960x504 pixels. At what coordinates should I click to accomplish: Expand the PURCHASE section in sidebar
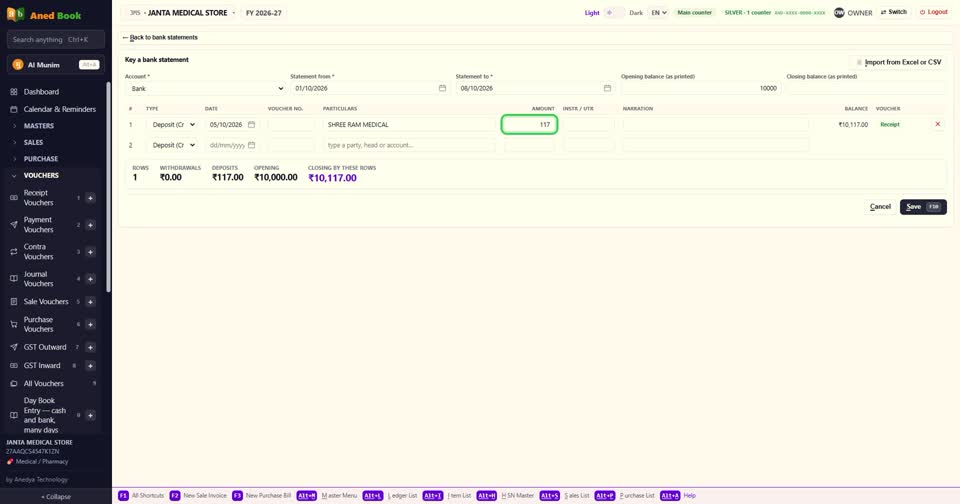coord(40,159)
